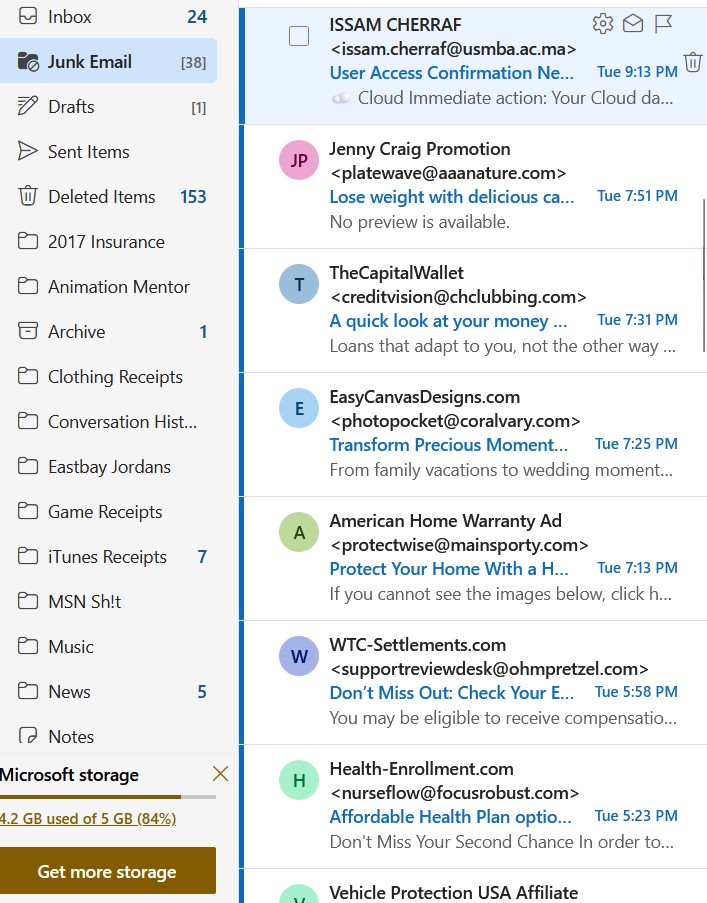
Task: Click the Deleted Items trash icon
Action: point(28,196)
